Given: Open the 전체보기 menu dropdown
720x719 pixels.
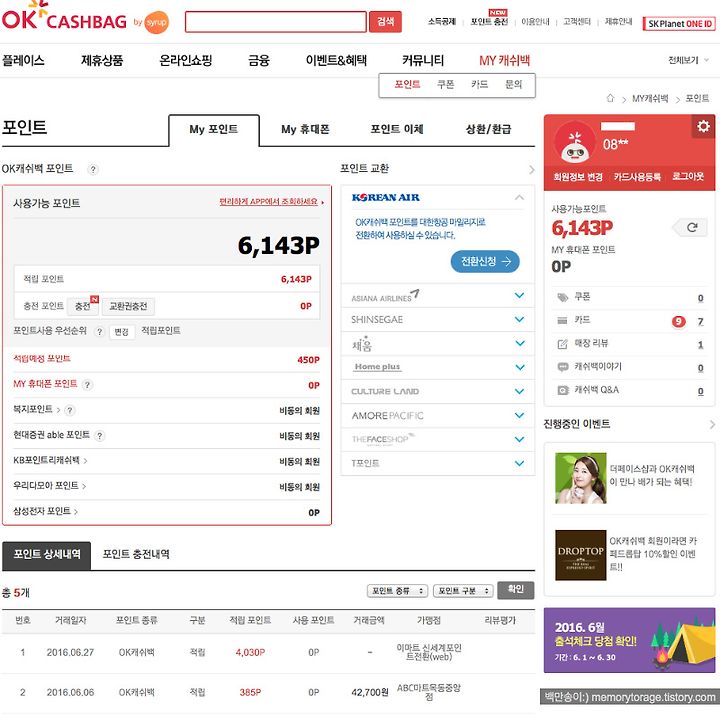Looking at the screenshot, I should coord(688,60).
